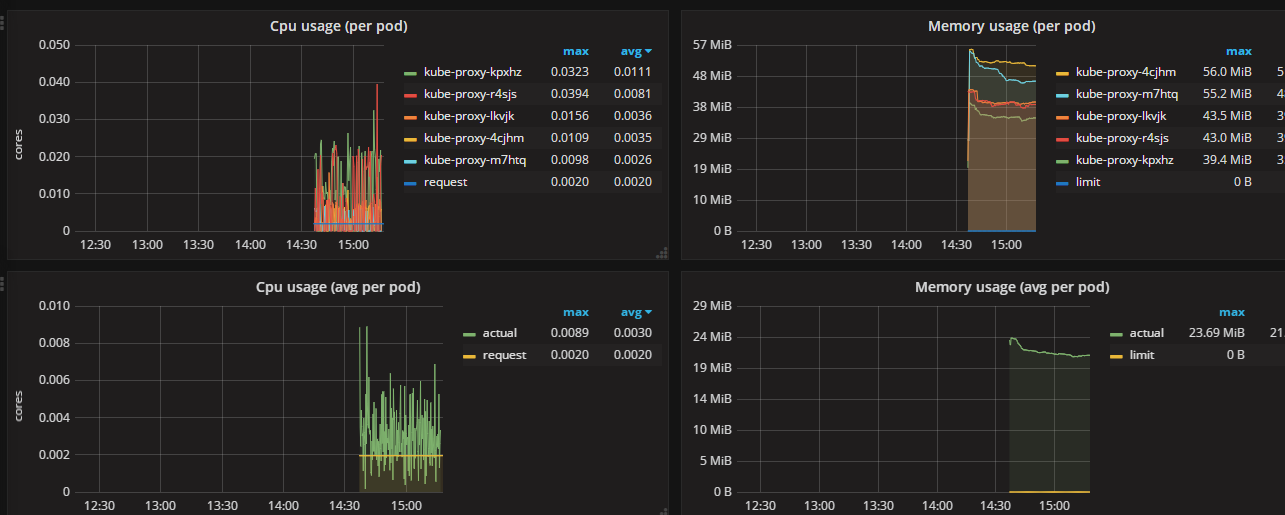The image size is (1285, 515).
Task: Open color picker for kube-proxy-m7htq in Cpu usage (per pod)
Action: pyautogui.click(x=410, y=161)
